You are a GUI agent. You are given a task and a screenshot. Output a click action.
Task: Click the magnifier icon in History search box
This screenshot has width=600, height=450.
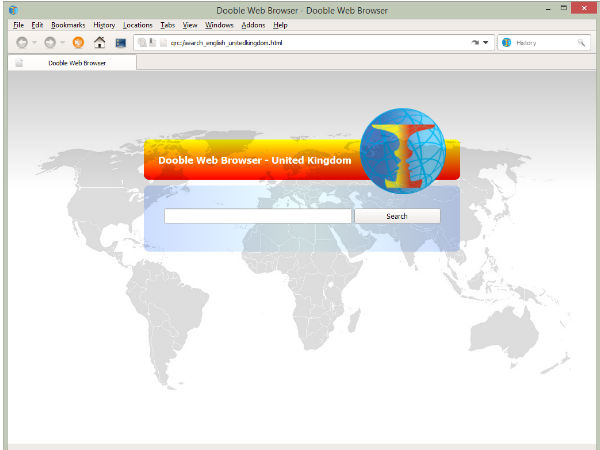tap(582, 43)
